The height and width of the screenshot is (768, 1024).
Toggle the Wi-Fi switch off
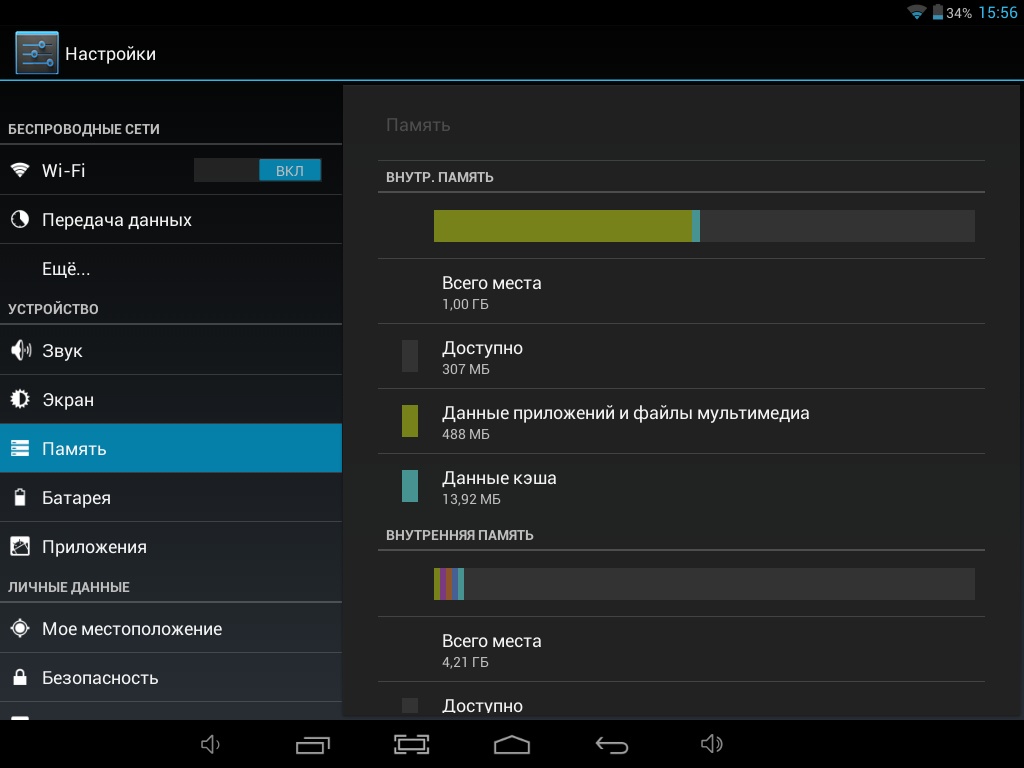(x=258, y=170)
